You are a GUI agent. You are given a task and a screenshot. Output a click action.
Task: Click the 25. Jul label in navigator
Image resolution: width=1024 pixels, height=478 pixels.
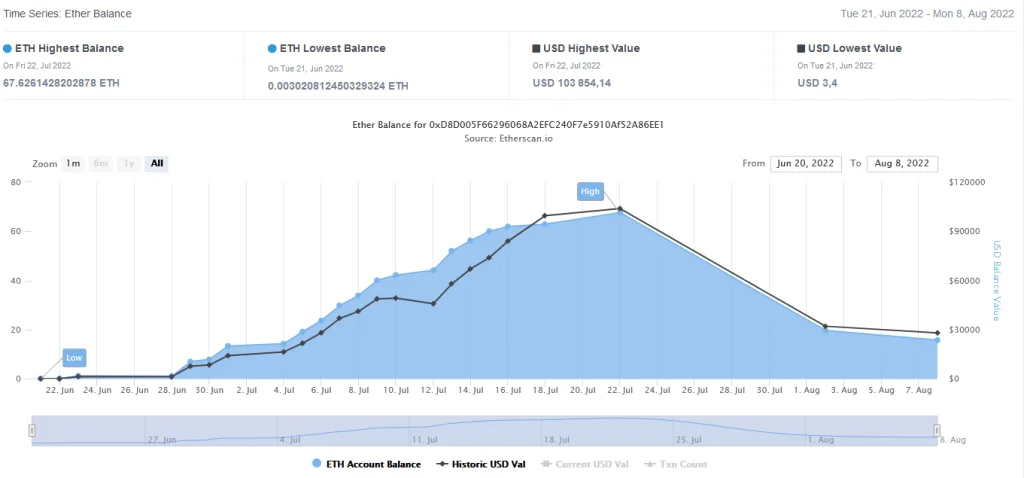tap(688, 440)
